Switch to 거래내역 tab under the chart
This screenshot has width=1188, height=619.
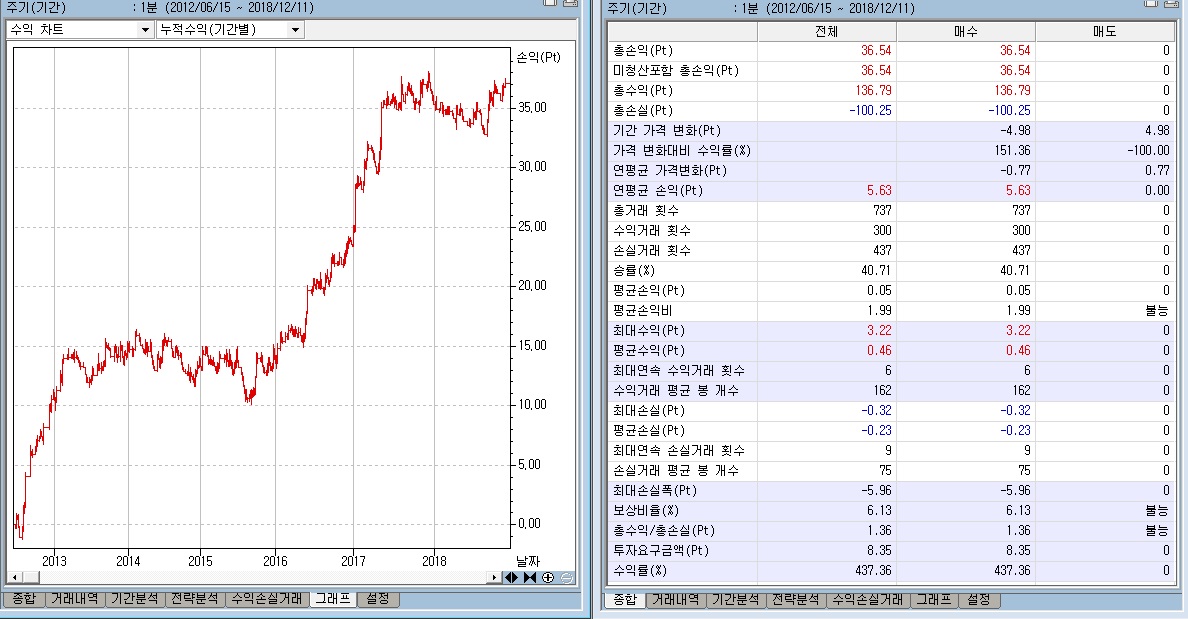75,599
